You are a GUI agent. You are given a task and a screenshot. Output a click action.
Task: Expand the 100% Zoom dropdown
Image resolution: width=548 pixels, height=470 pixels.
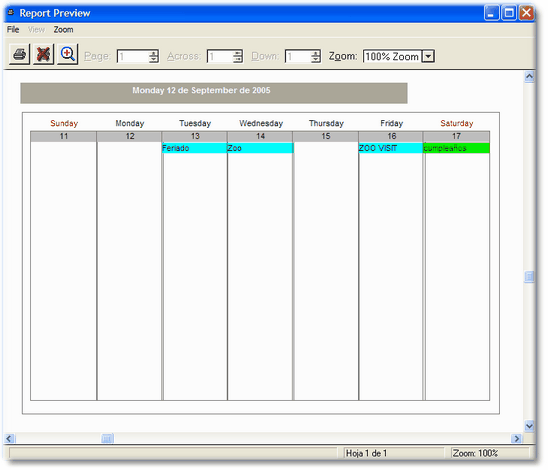tap(428, 56)
